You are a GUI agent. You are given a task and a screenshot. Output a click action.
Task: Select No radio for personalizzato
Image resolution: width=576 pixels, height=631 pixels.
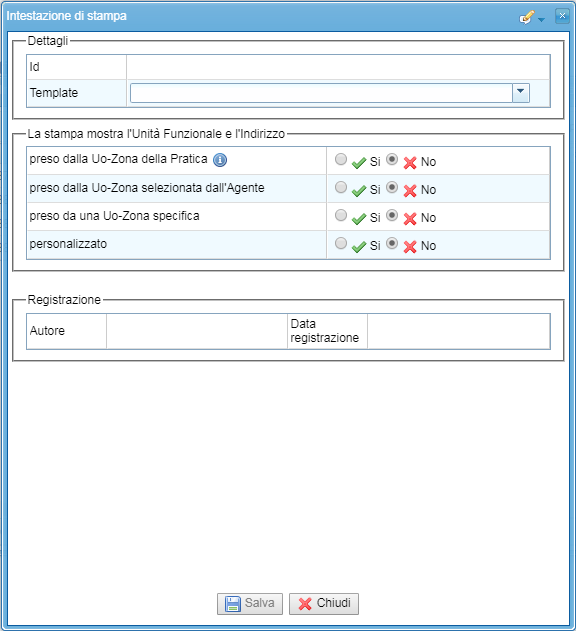click(x=392, y=243)
